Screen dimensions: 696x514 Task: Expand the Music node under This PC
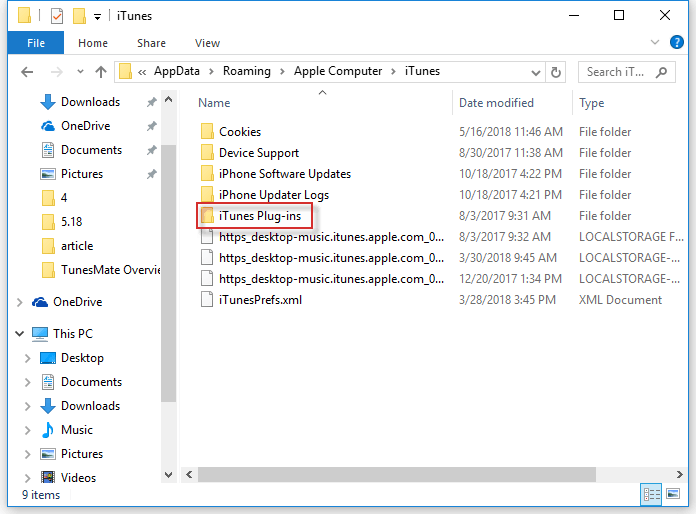[28, 430]
